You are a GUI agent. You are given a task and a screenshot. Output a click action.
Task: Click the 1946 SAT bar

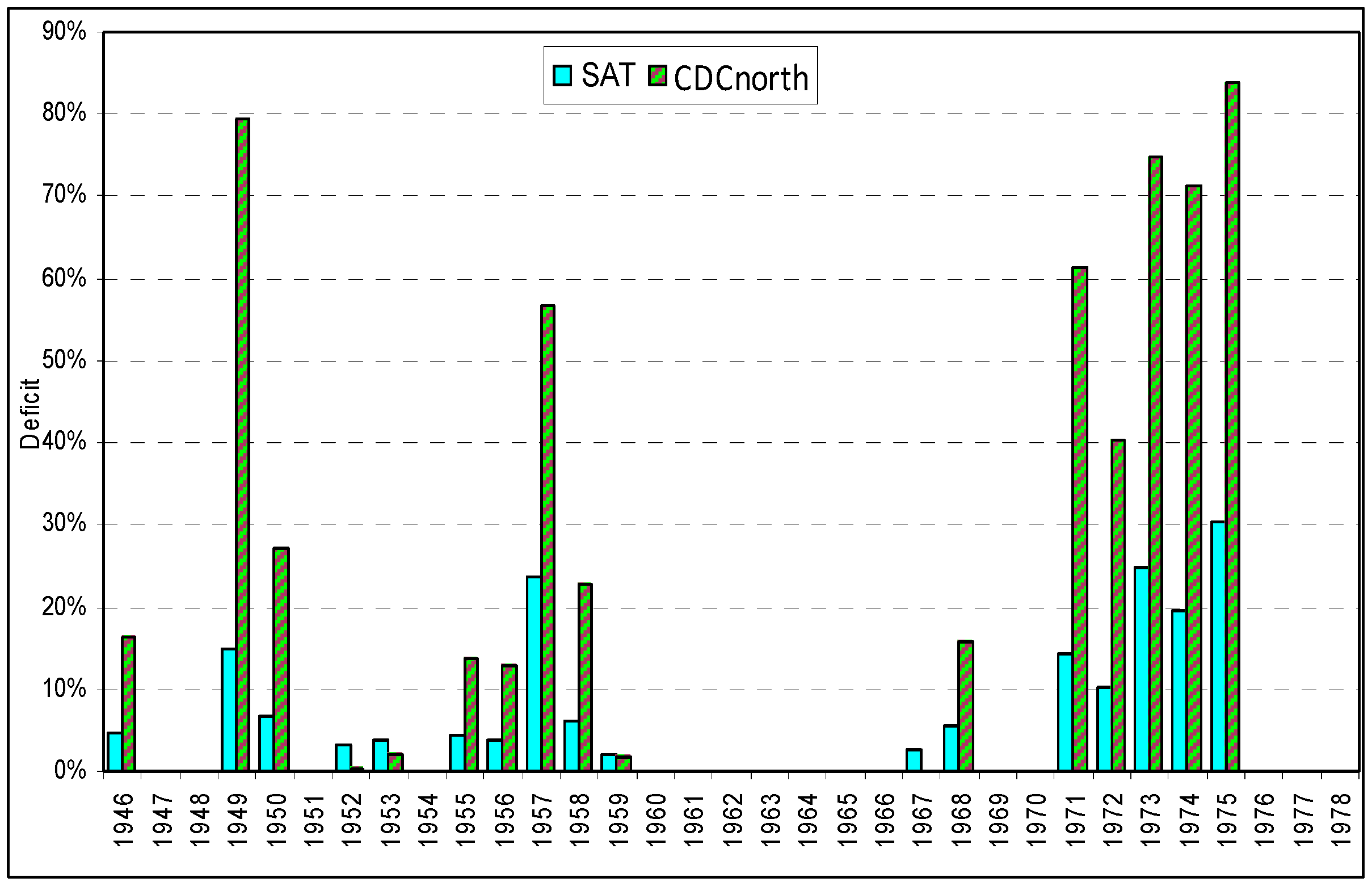(x=115, y=751)
